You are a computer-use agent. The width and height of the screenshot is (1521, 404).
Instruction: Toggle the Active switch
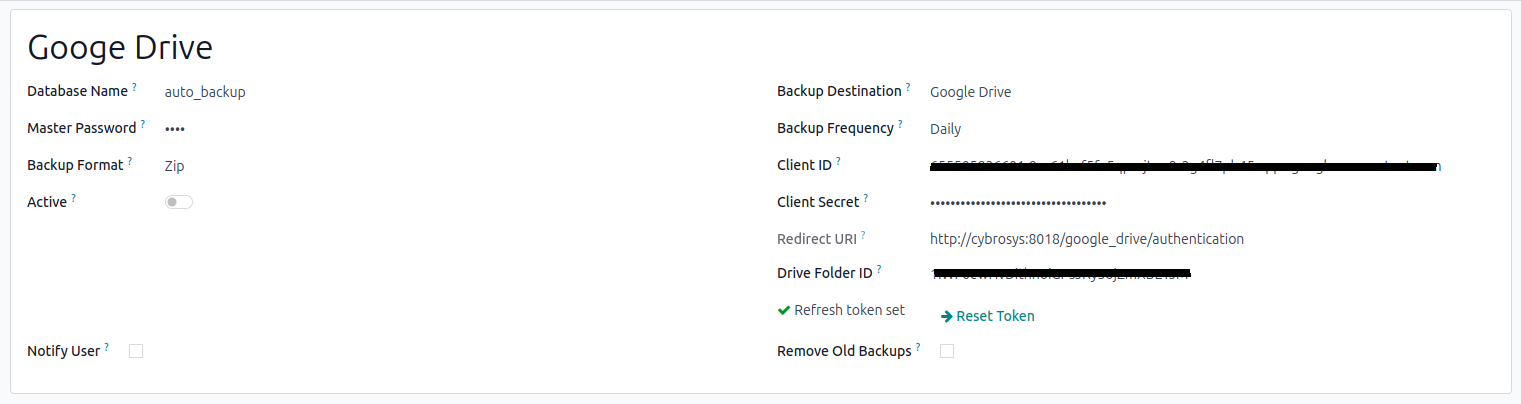point(179,202)
